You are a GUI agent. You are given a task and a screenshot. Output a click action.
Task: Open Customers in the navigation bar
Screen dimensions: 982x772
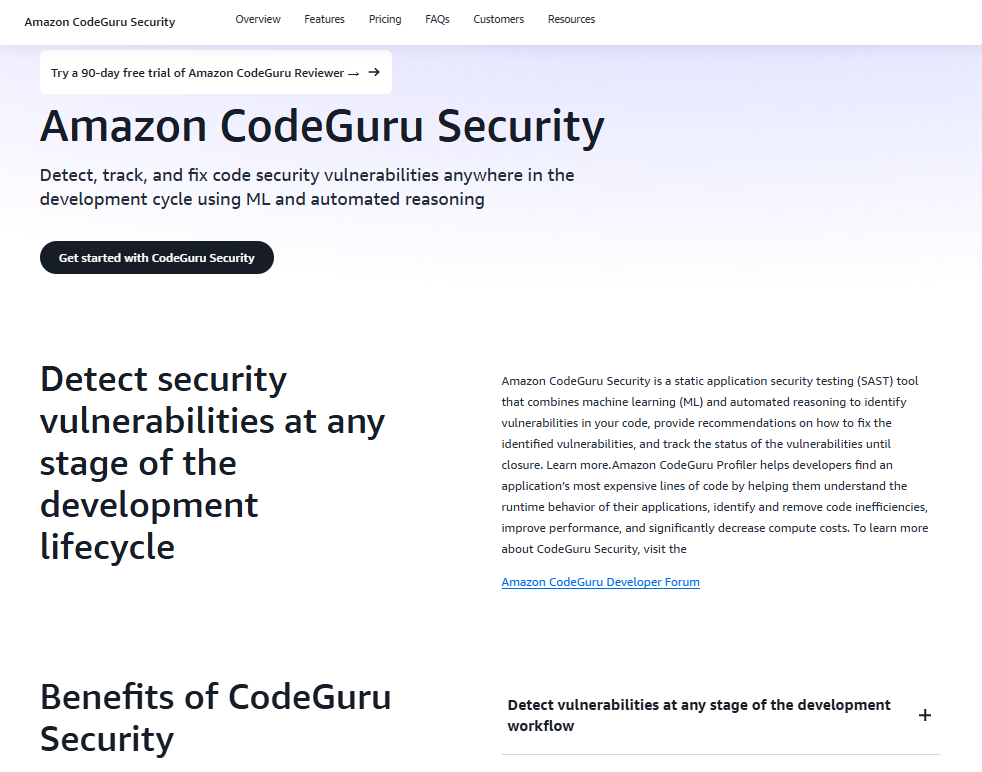click(x=499, y=19)
